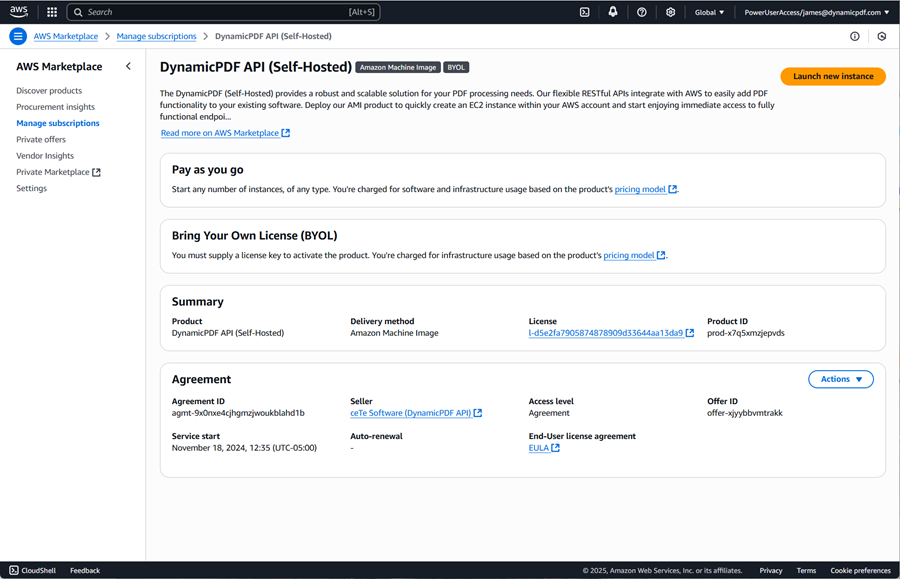Go to Manage subscriptions breadcrumb
Viewport: 900px width, 579px height.
(x=156, y=36)
